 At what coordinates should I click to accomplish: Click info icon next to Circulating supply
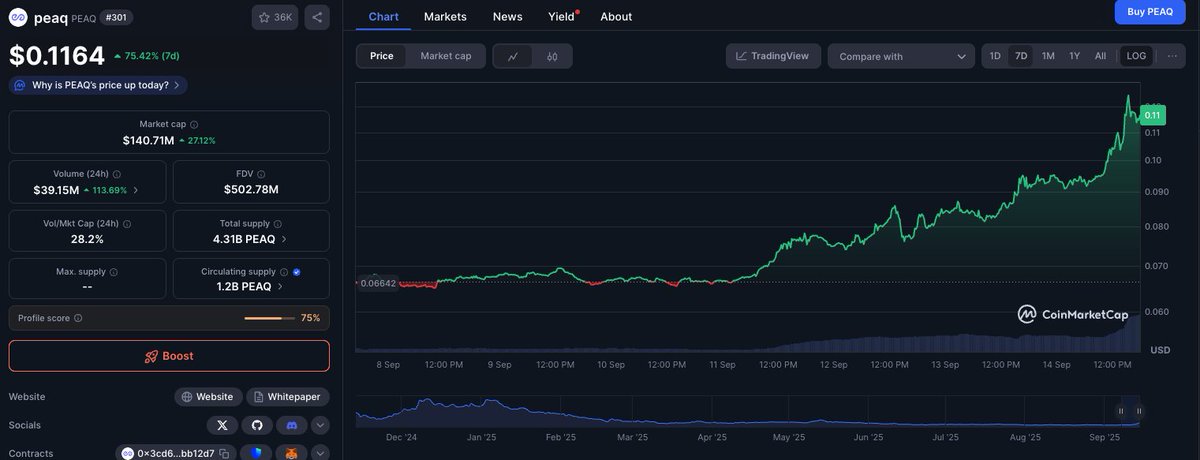(x=284, y=272)
